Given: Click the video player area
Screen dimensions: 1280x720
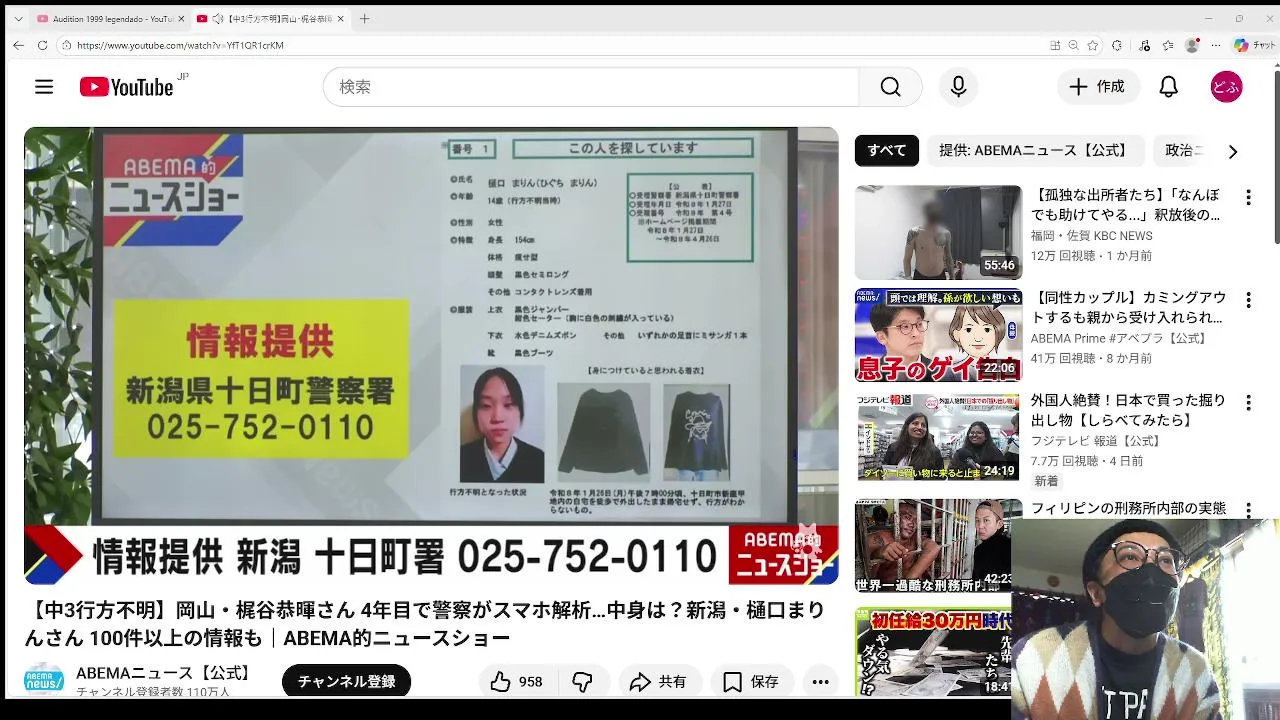Looking at the screenshot, I should tap(431, 356).
